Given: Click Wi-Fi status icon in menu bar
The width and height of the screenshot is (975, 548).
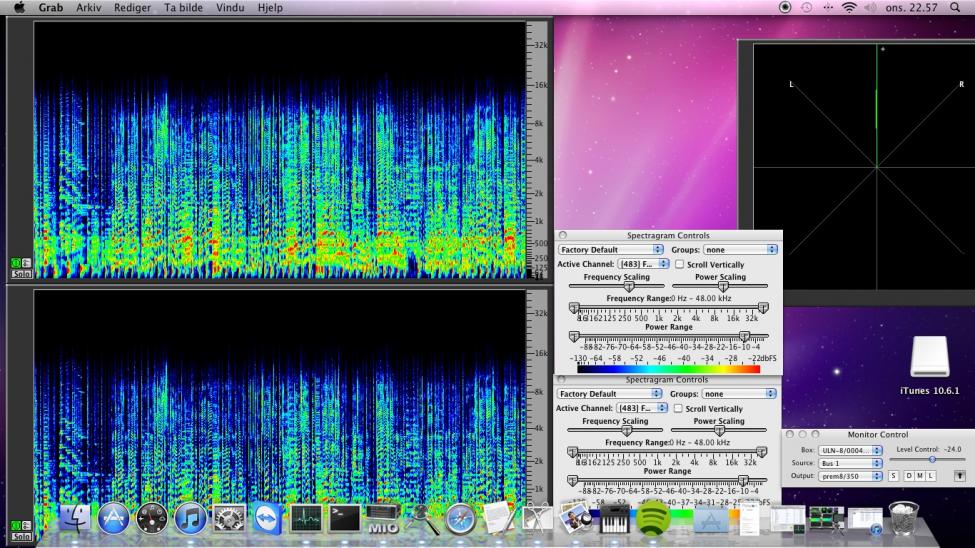Looking at the screenshot, I should tap(849, 7).
